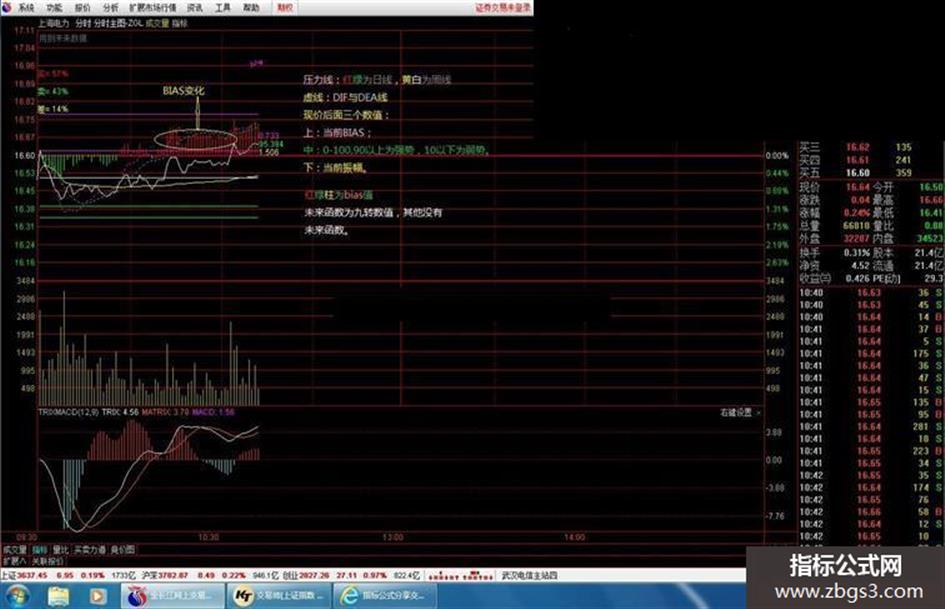945x609 pixels.
Task: Click the BIAS变化 annotation on the chart
Action: (x=183, y=91)
